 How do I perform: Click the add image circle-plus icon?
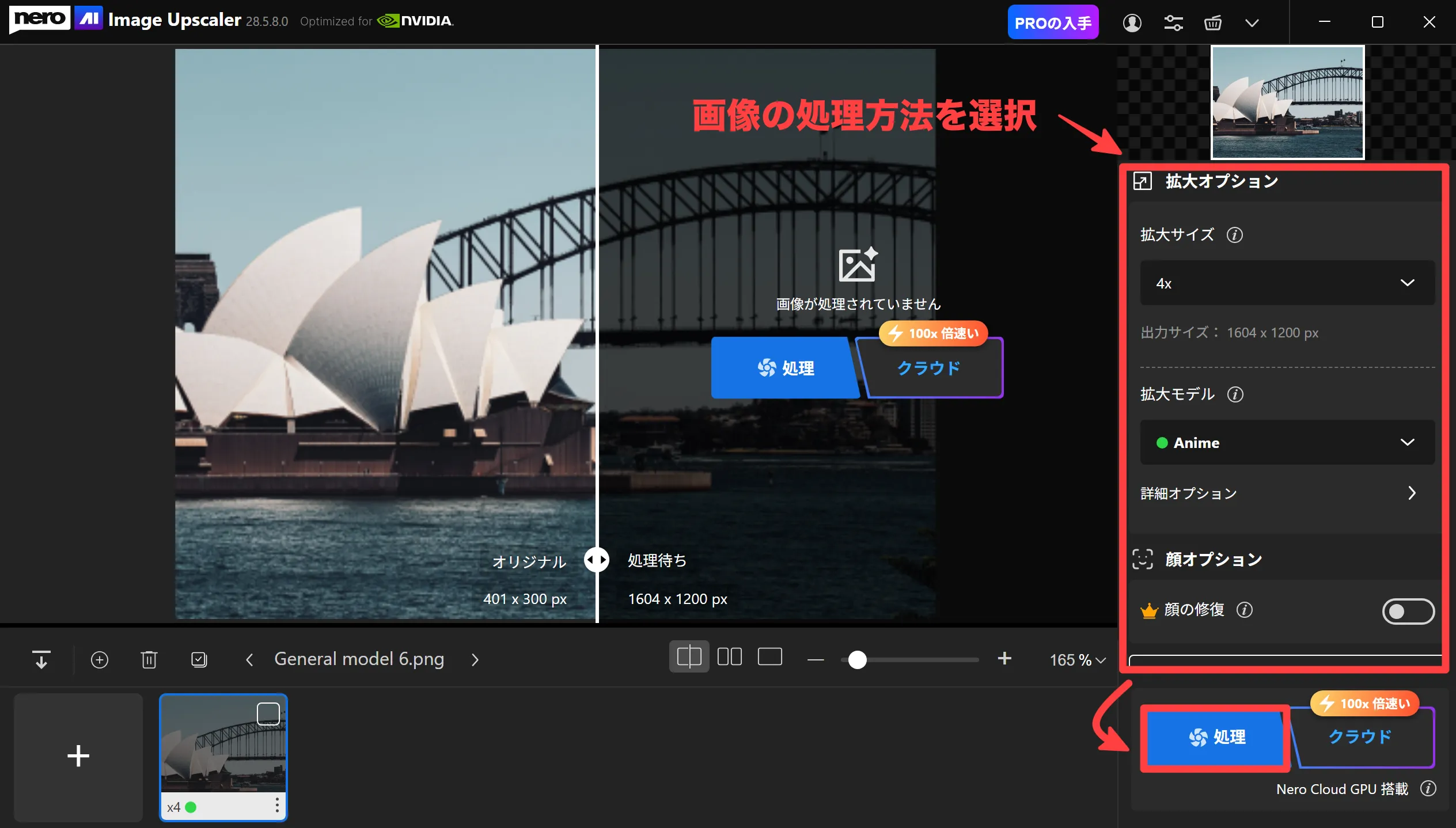click(x=100, y=659)
